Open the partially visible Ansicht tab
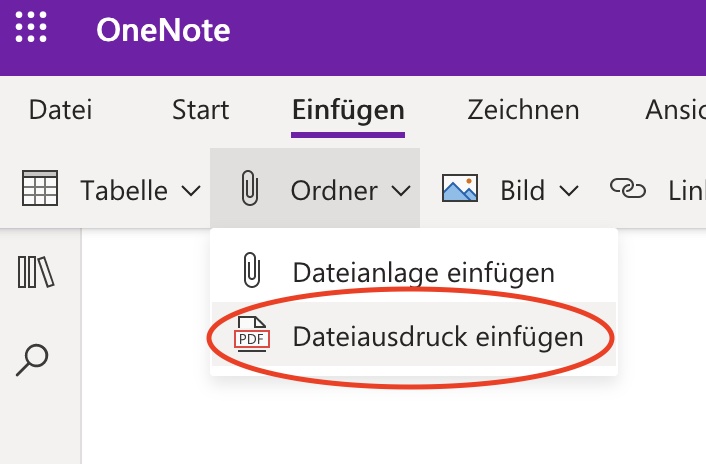 tap(675, 109)
